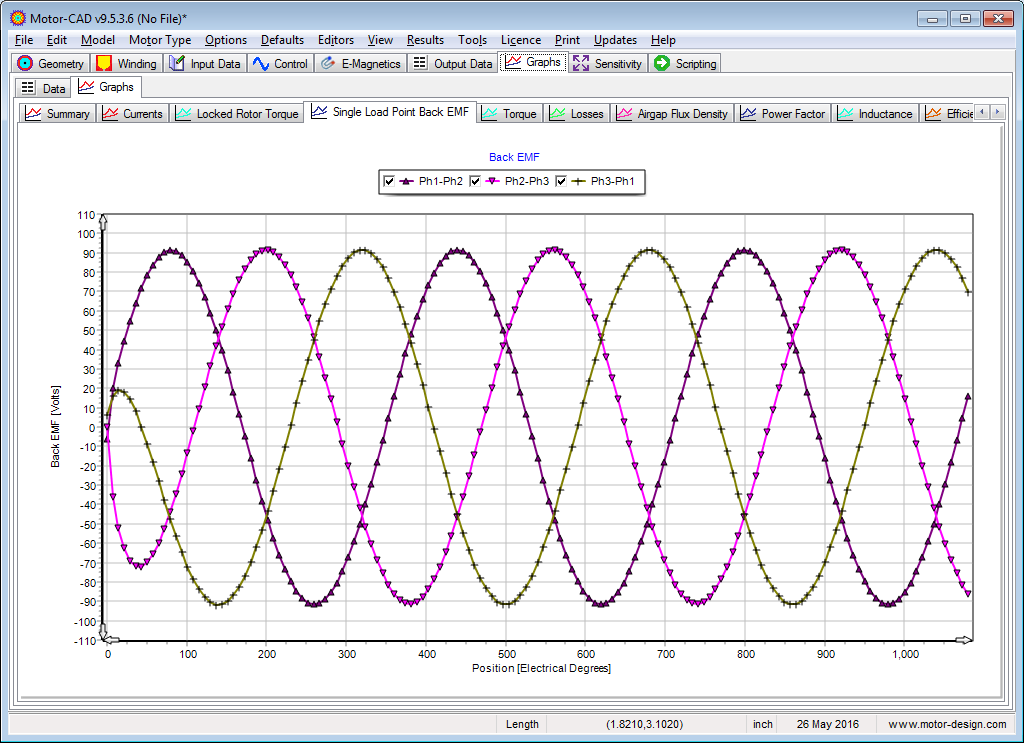The height and width of the screenshot is (743, 1024).
Task: Open the Summary graph tab
Action: tap(57, 114)
